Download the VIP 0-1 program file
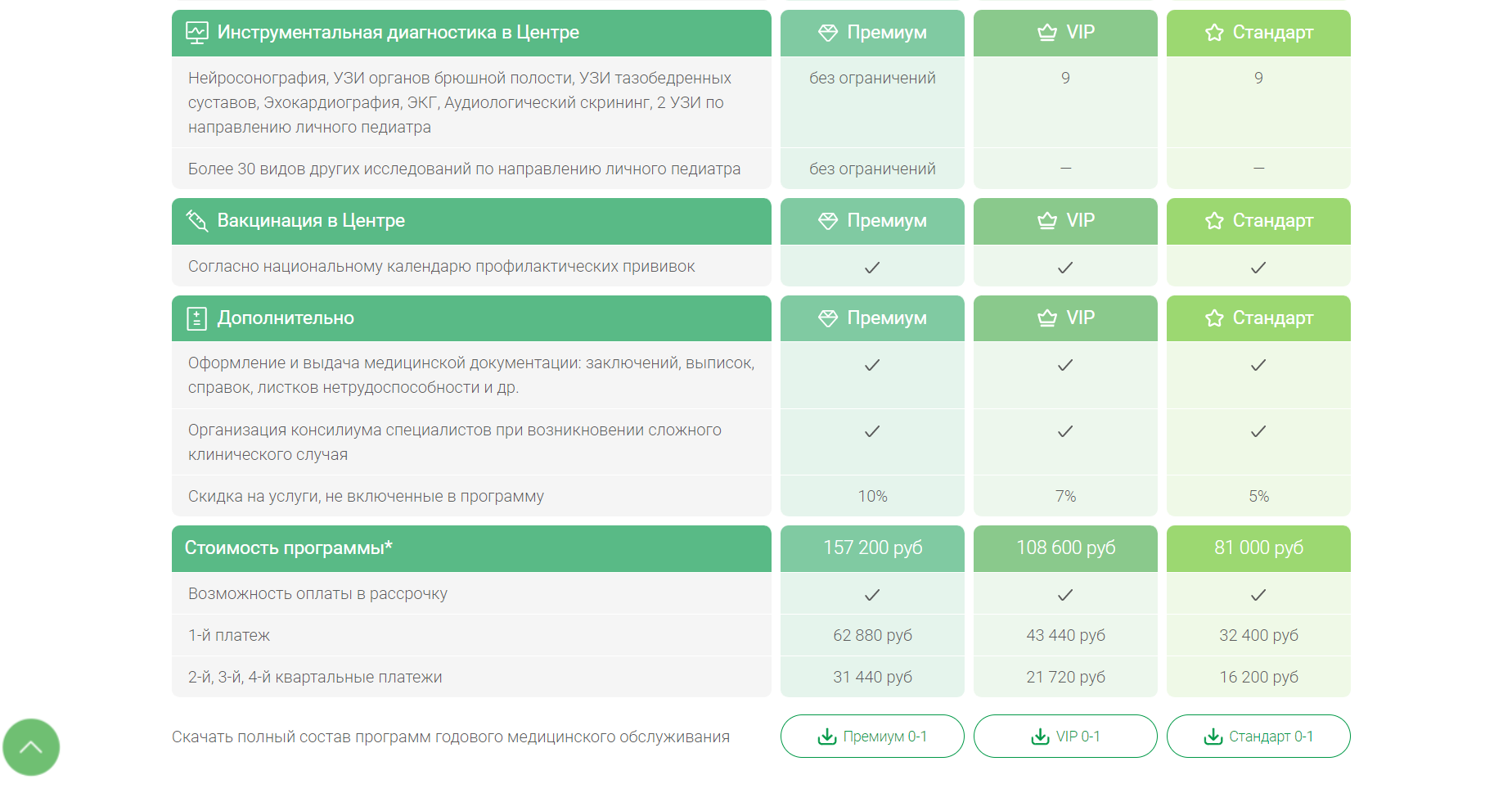 (x=1065, y=737)
